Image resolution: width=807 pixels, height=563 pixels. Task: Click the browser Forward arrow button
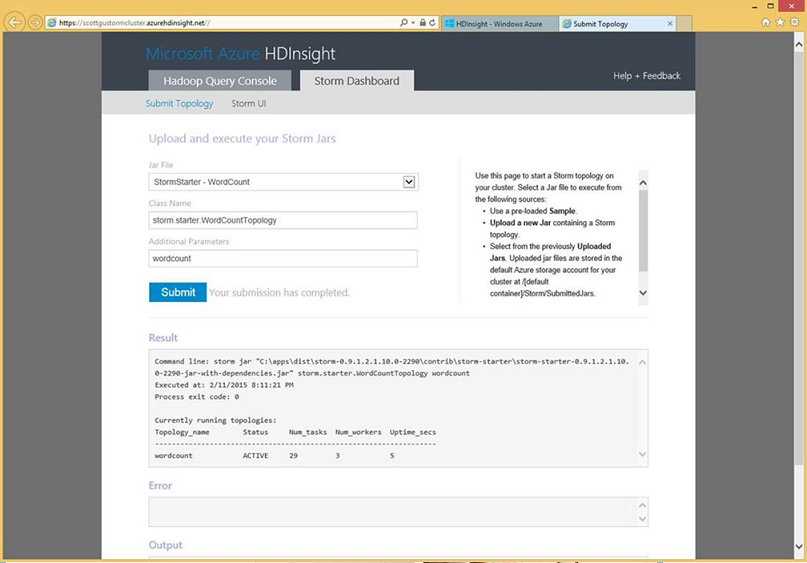34,23
